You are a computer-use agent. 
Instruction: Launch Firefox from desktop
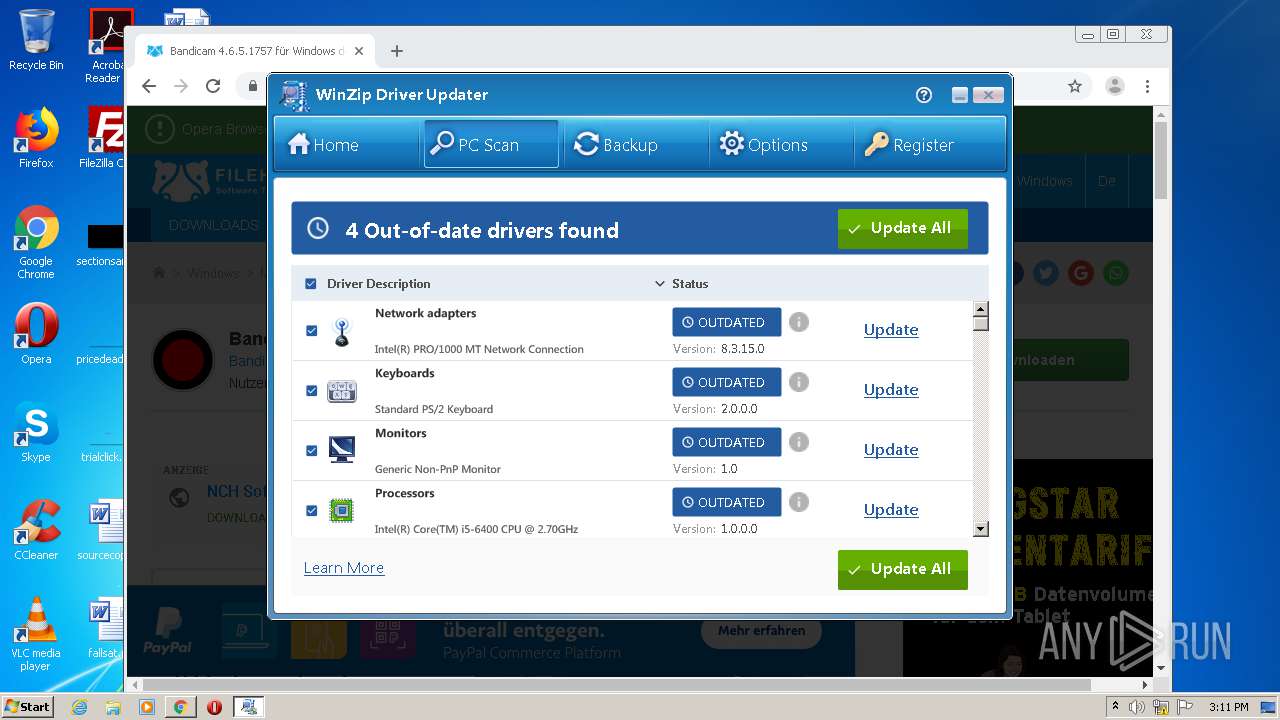point(36,138)
